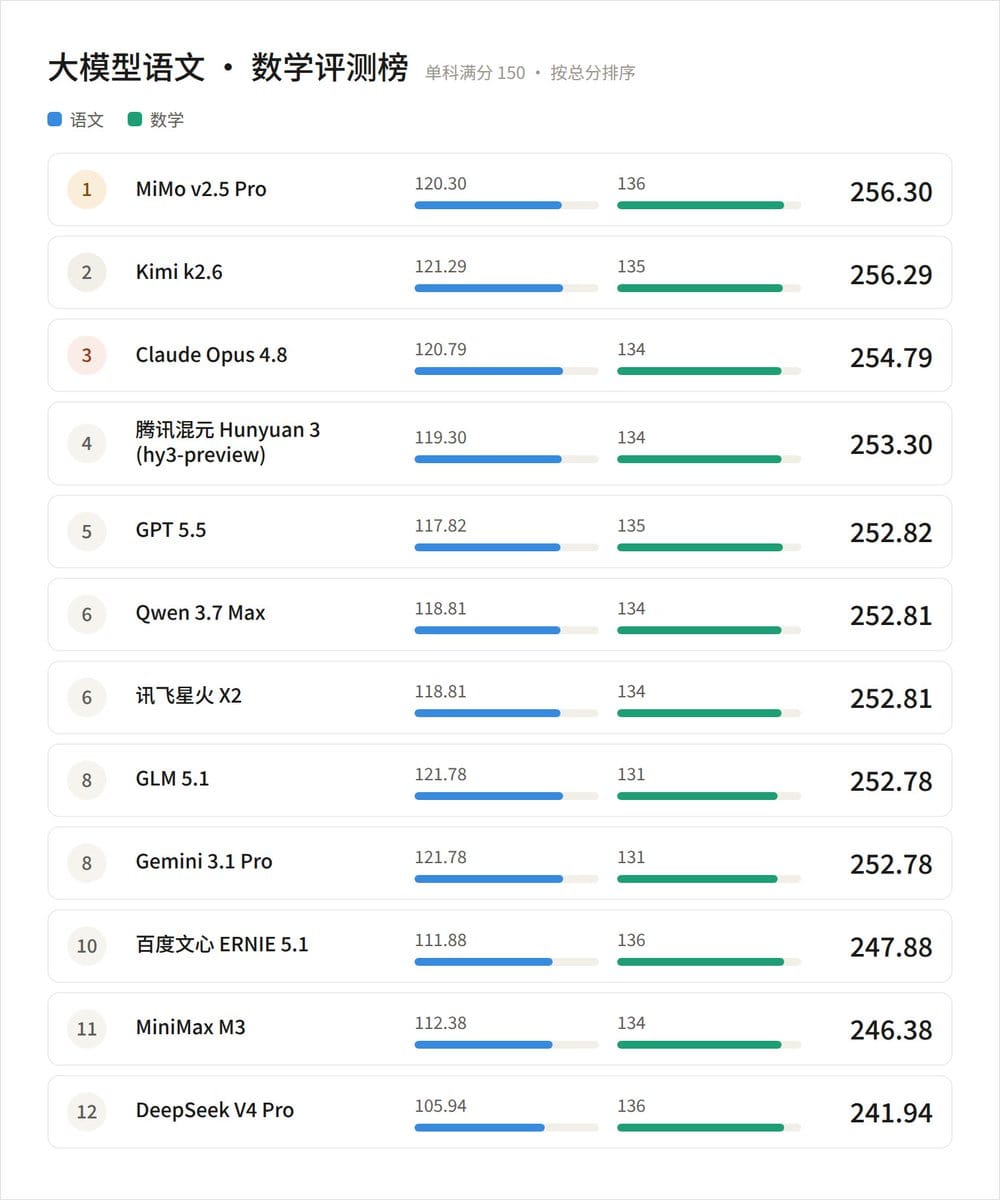Click the 按总分排序 sort label in the header
The image size is (1000, 1200).
point(593,73)
